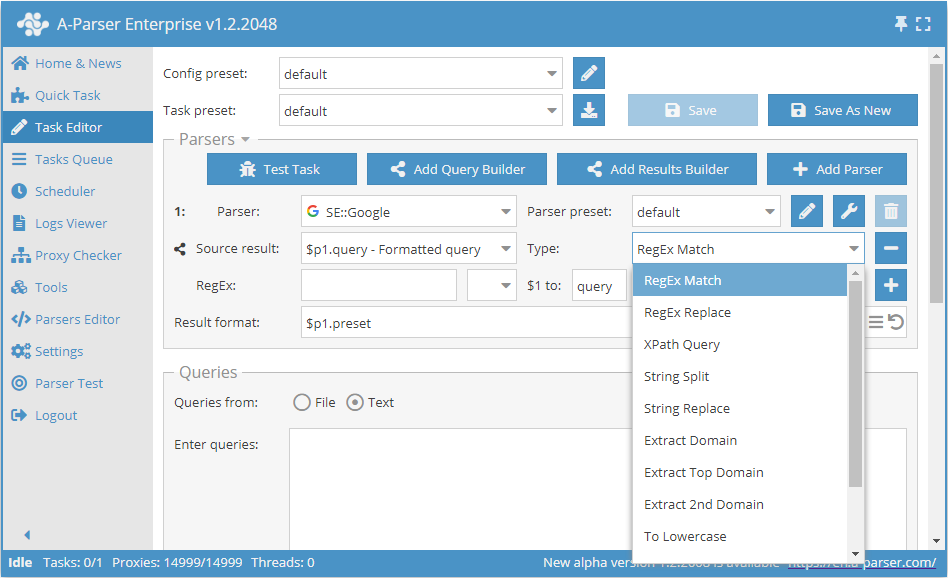Viewport: 948px width, 578px height.
Task: Click the plus button below the minus
Action: (891, 285)
